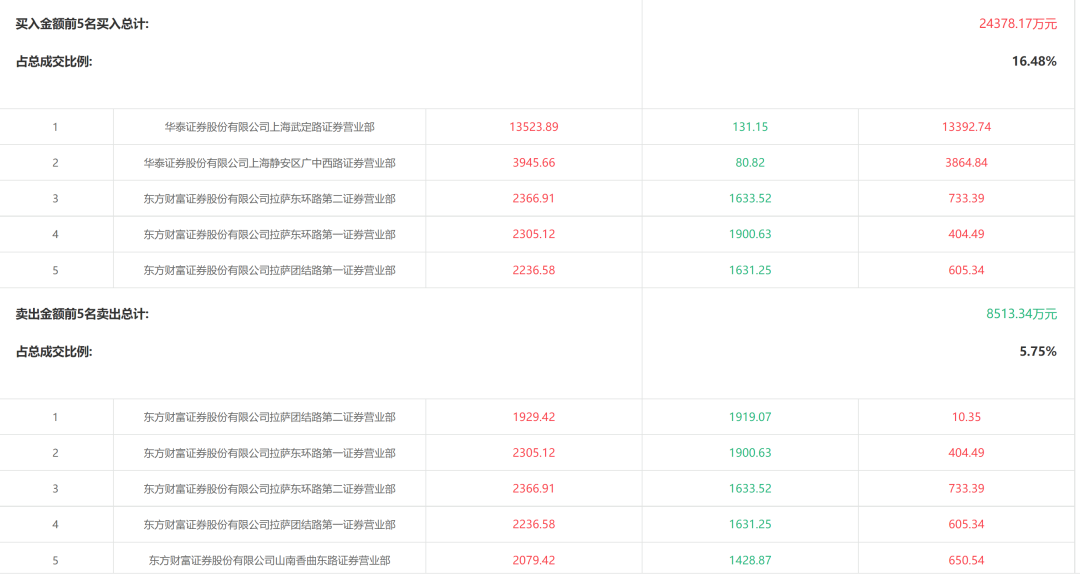Click 605.34 in buy top-5 list
This screenshot has width=1080, height=576.
pos(966,270)
